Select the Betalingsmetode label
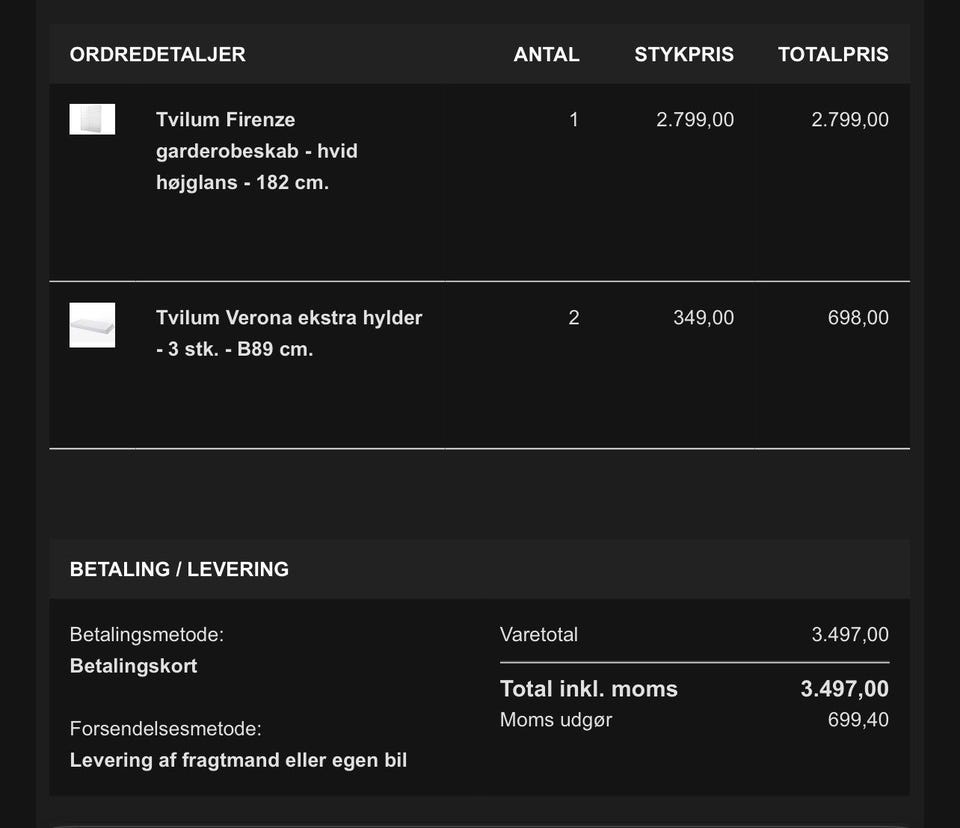 click(x=147, y=634)
